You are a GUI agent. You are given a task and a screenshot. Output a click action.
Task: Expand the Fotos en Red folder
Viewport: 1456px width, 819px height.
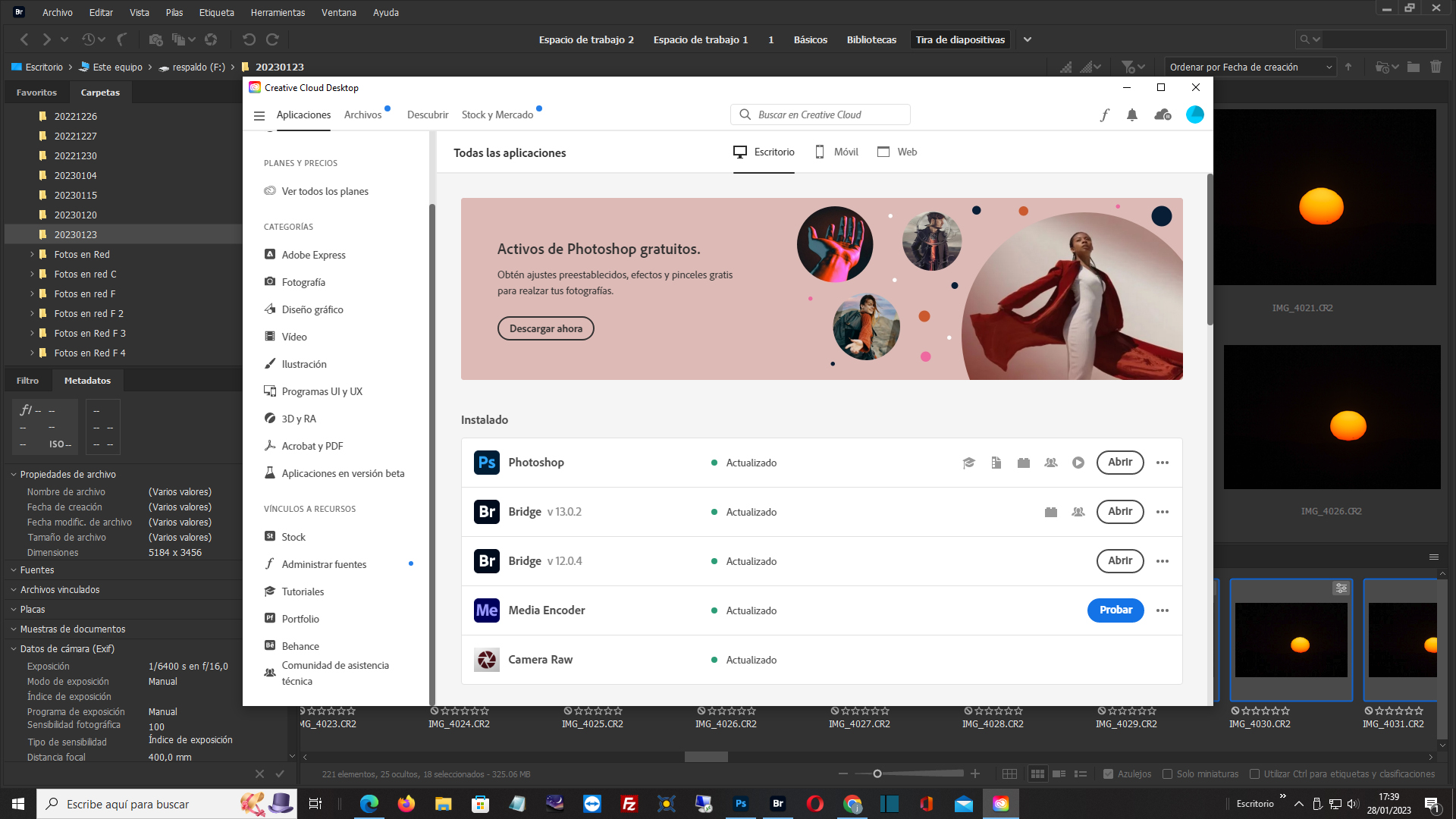pyautogui.click(x=31, y=254)
